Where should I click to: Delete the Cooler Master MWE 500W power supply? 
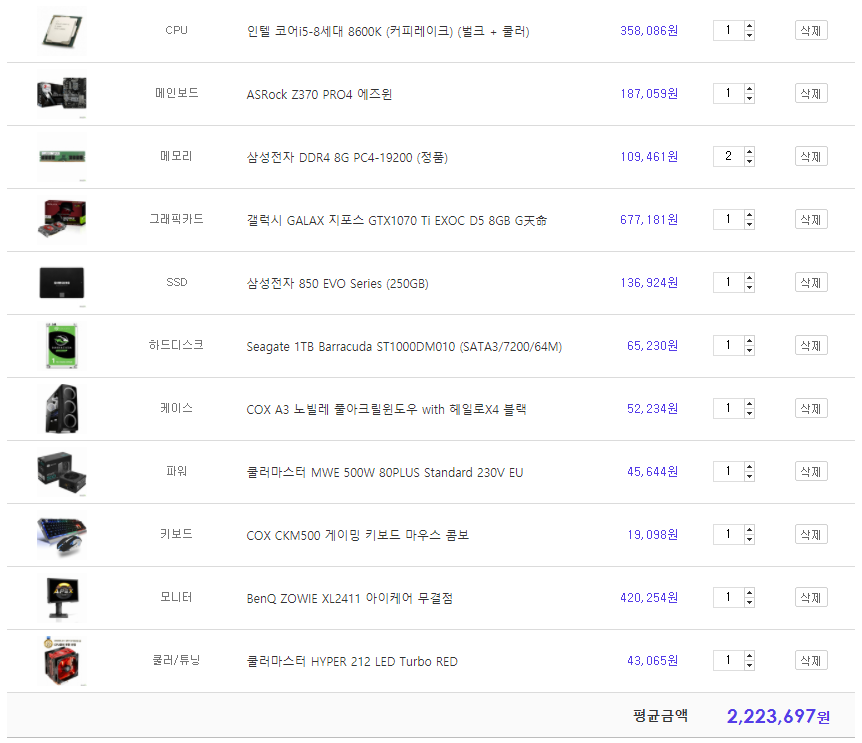coord(811,472)
